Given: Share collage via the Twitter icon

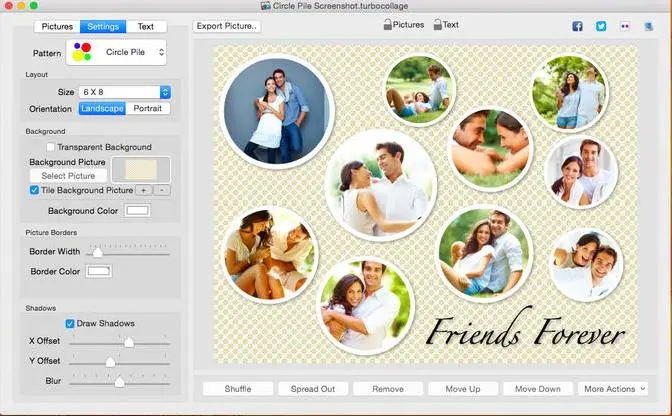Looking at the screenshot, I should point(601,26).
